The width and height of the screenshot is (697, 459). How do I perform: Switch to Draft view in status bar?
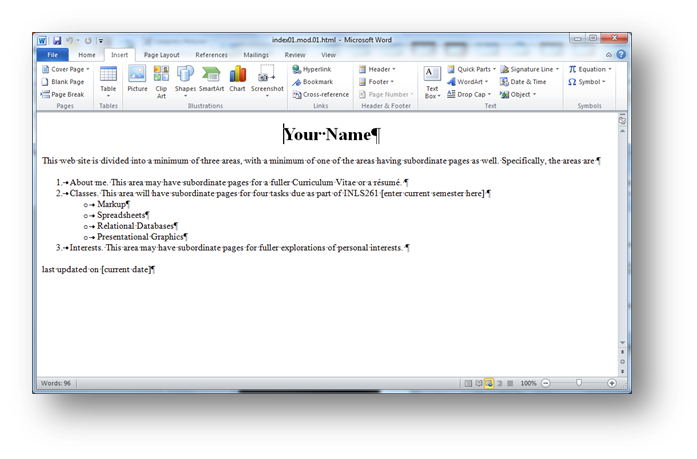pos(510,383)
